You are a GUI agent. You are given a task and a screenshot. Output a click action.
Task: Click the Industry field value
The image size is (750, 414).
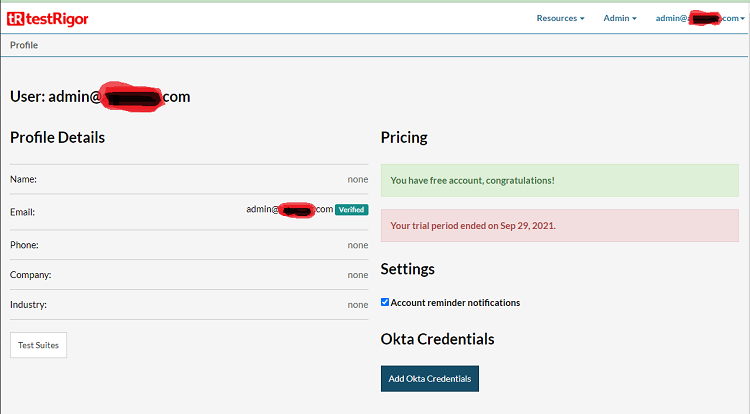(x=357, y=305)
